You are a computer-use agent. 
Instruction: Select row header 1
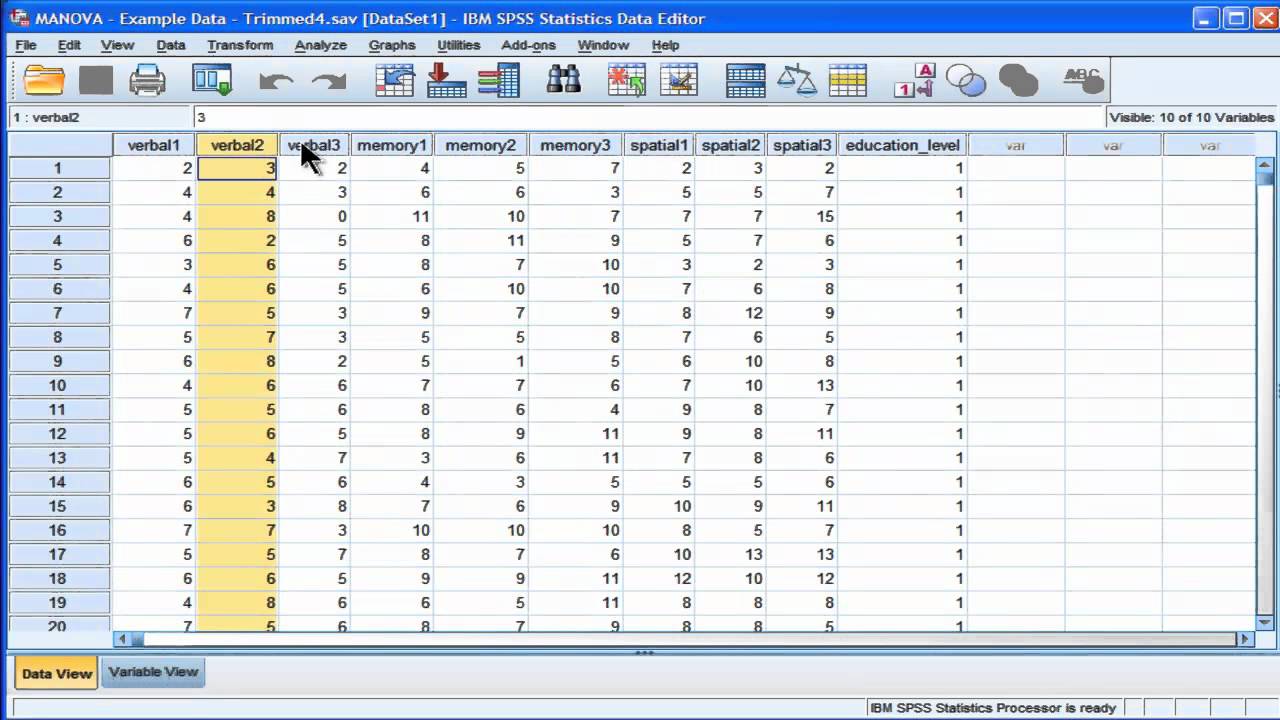(59, 168)
